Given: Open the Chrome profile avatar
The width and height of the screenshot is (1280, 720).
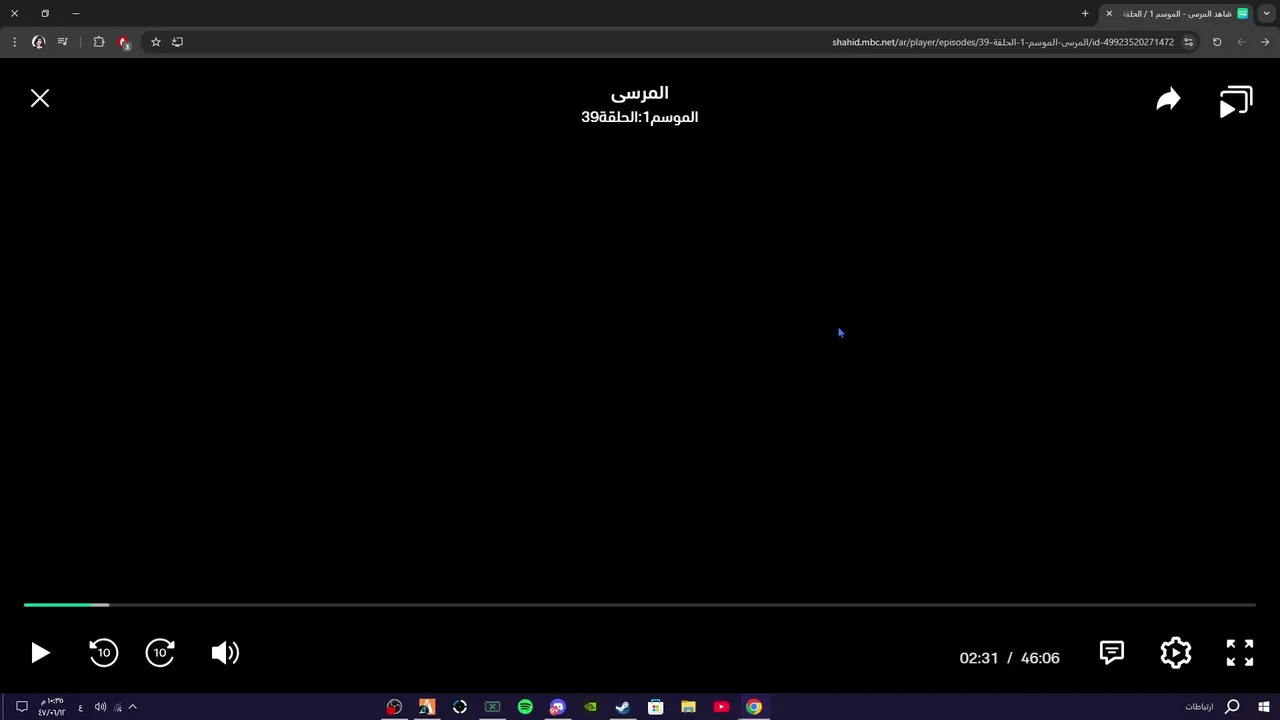Looking at the screenshot, I should [x=38, y=42].
